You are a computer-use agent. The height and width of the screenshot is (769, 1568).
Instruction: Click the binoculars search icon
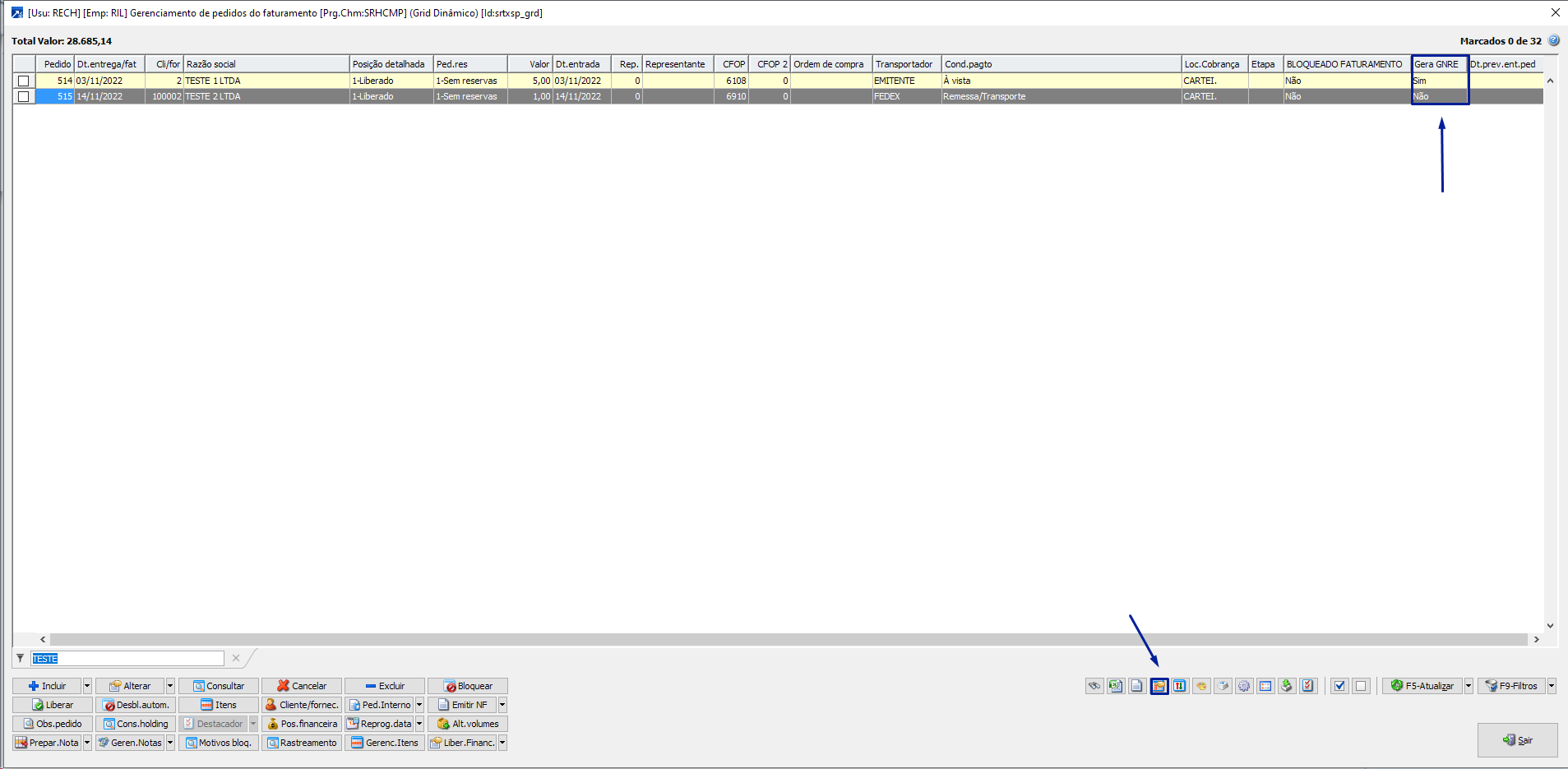point(1094,686)
